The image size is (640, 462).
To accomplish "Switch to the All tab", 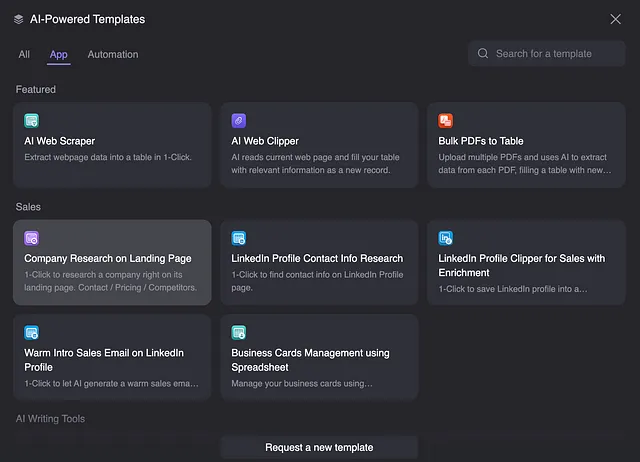I will pos(24,54).
